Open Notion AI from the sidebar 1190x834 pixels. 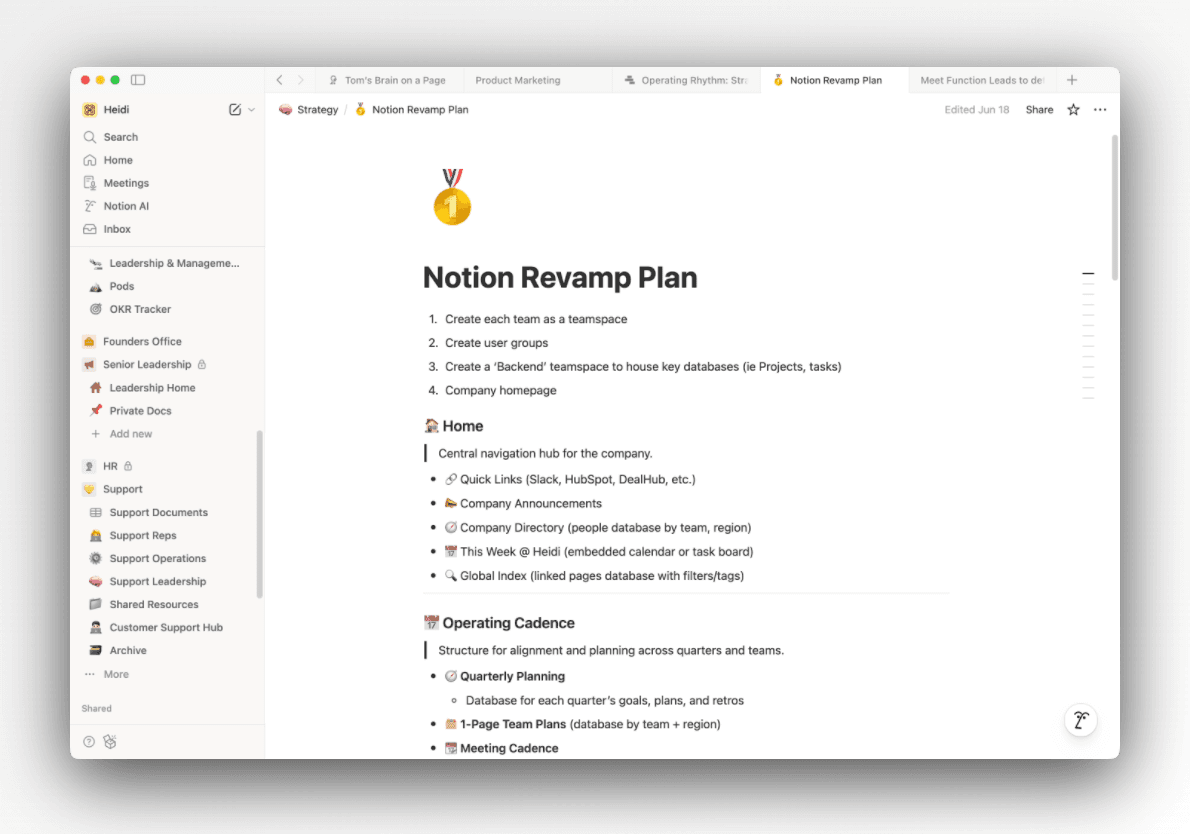(125, 205)
